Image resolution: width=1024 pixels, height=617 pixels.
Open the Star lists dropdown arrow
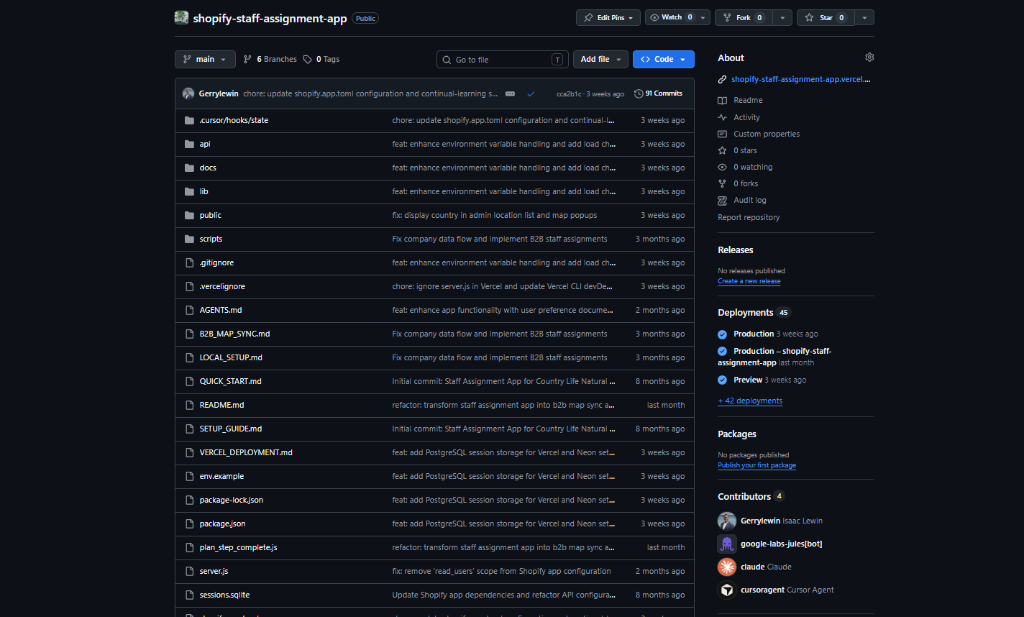coord(864,18)
